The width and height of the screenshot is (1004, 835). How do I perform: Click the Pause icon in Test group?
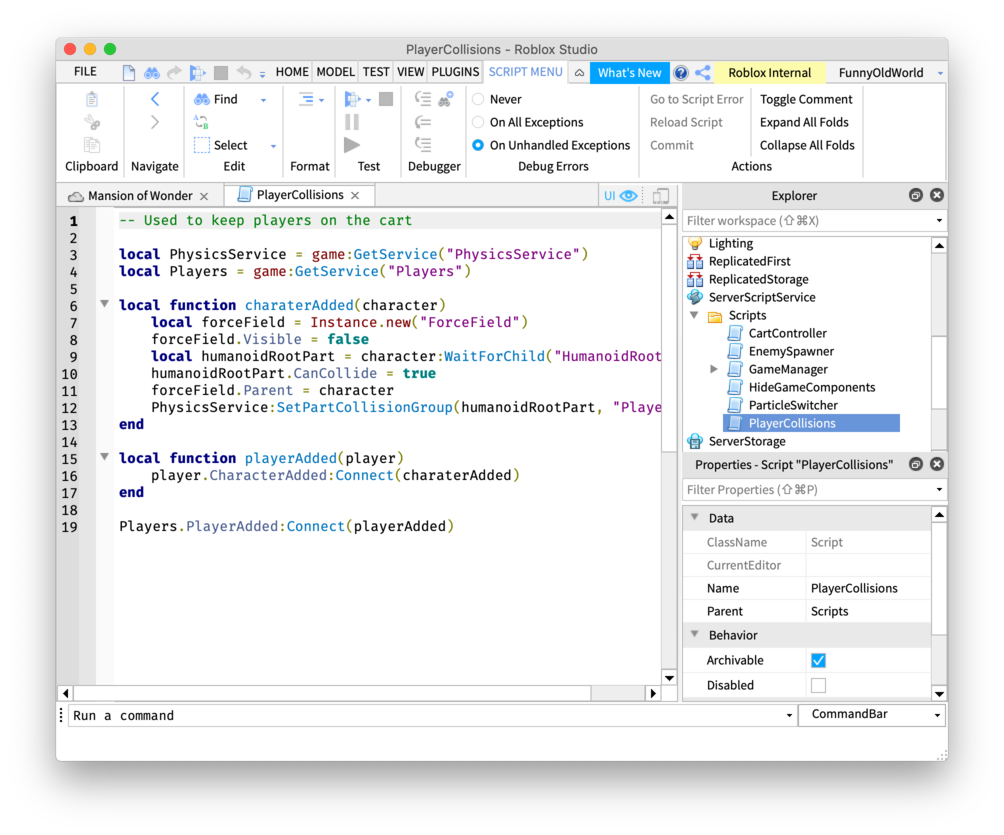[352, 122]
